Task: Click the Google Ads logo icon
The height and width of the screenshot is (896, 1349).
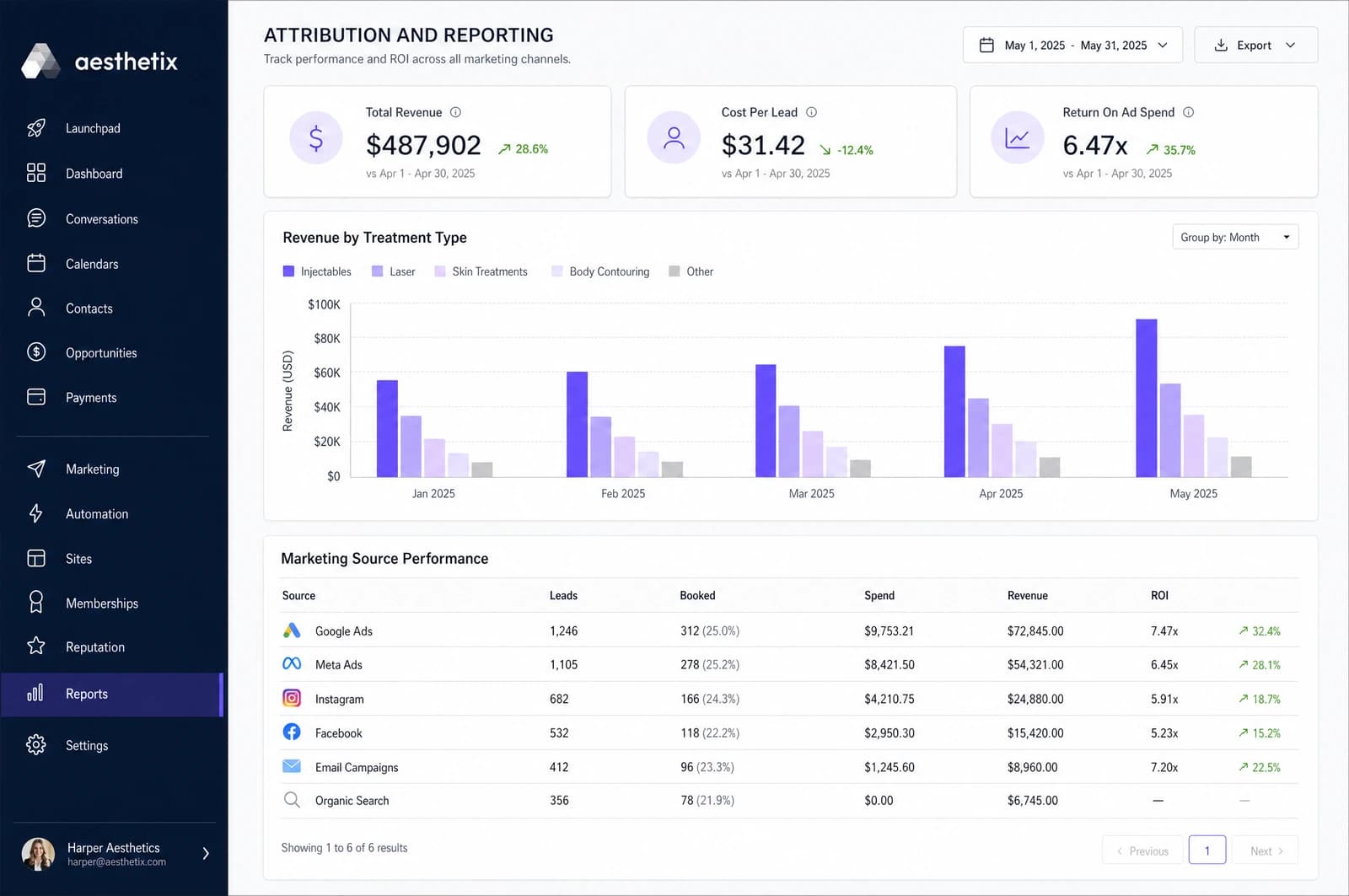Action: point(292,630)
